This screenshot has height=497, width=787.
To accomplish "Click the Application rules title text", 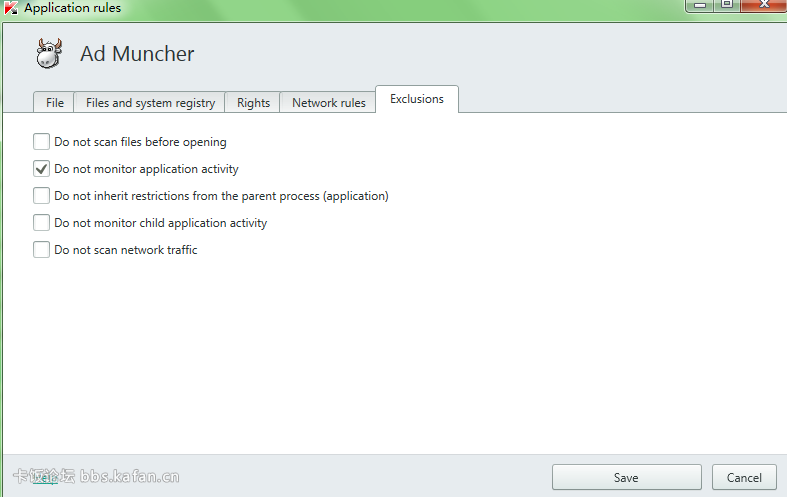I will pyautogui.click(x=73, y=8).
